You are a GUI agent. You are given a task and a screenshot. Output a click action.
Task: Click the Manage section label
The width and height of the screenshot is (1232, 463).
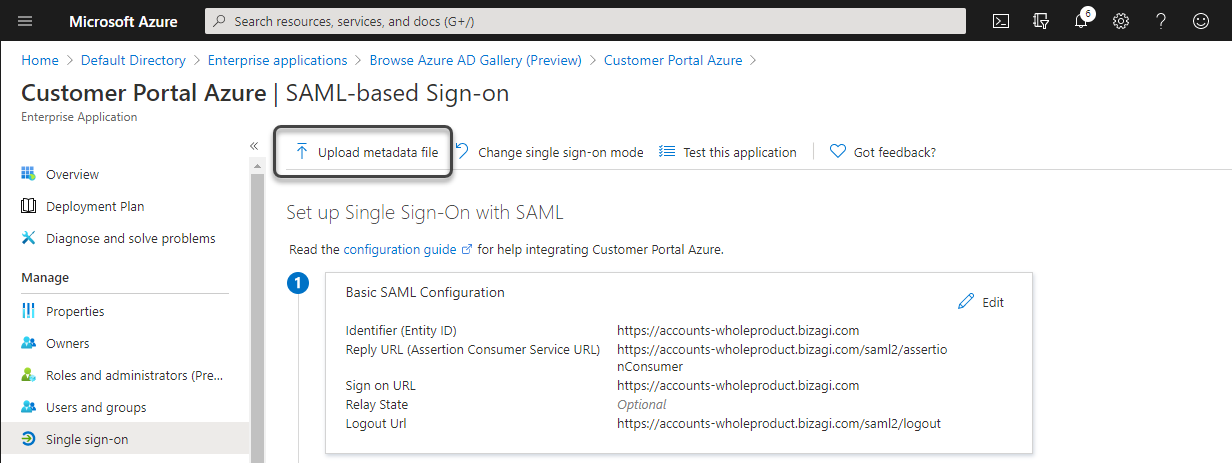[x=45, y=277]
